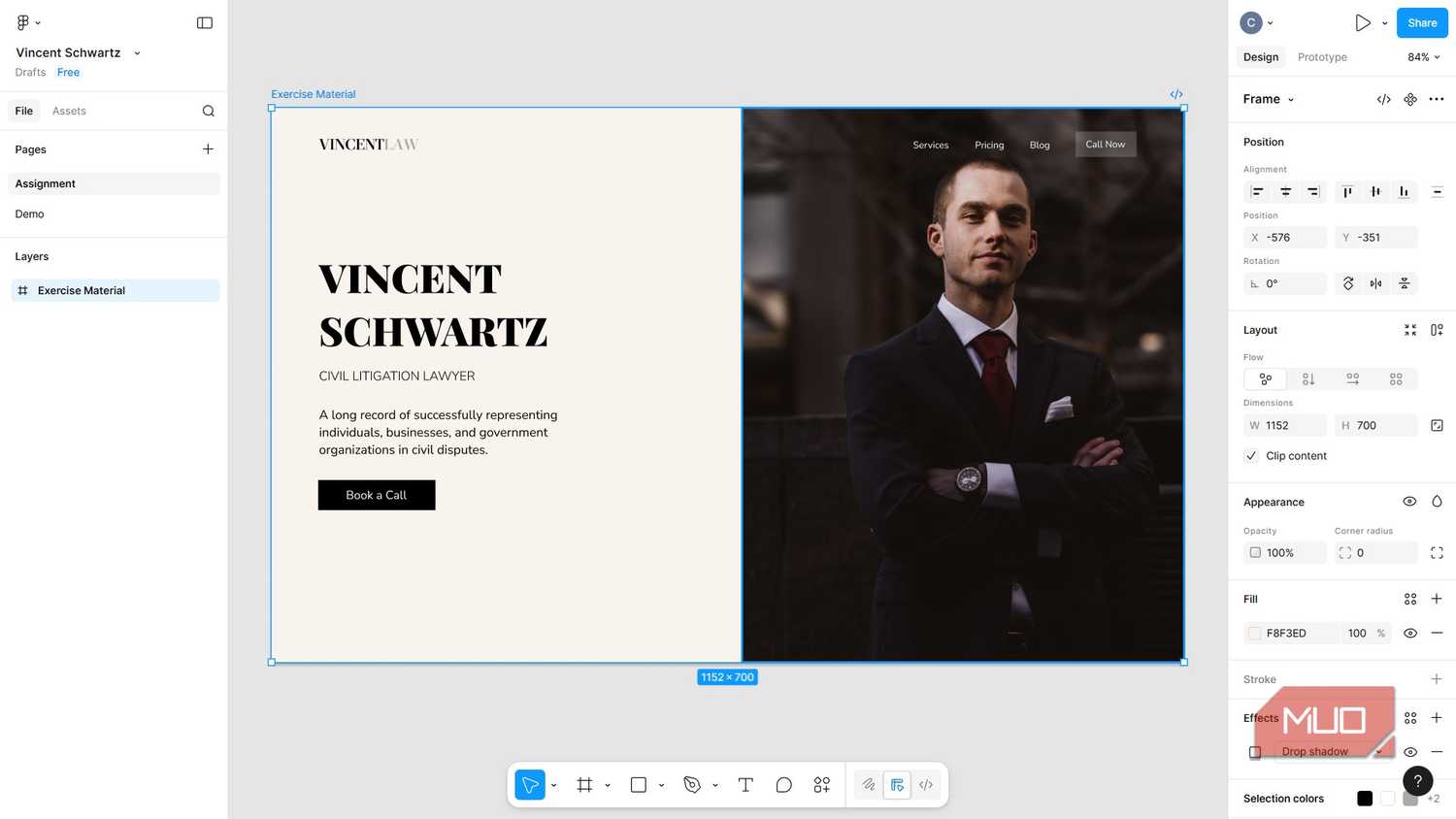This screenshot has height=819, width=1456.
Task: Align top using alignment icon
Action: [1347, 192]
